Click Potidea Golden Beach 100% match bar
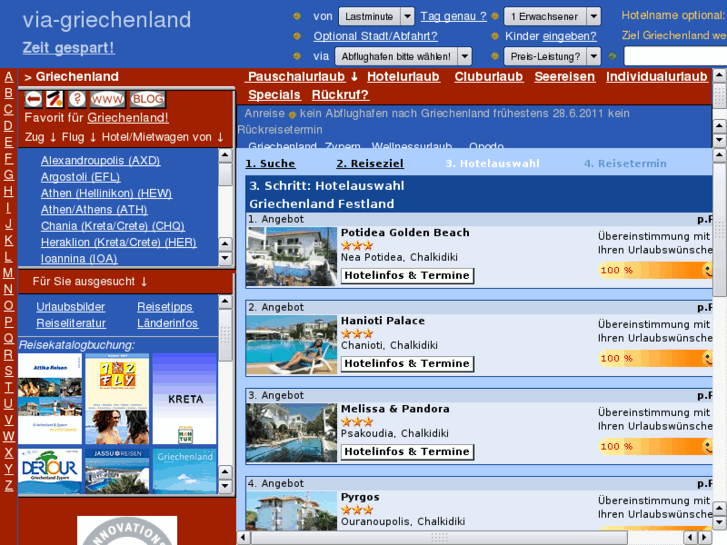Image resolution: width=727 pixels, height=545 pixels. point(655,270)
